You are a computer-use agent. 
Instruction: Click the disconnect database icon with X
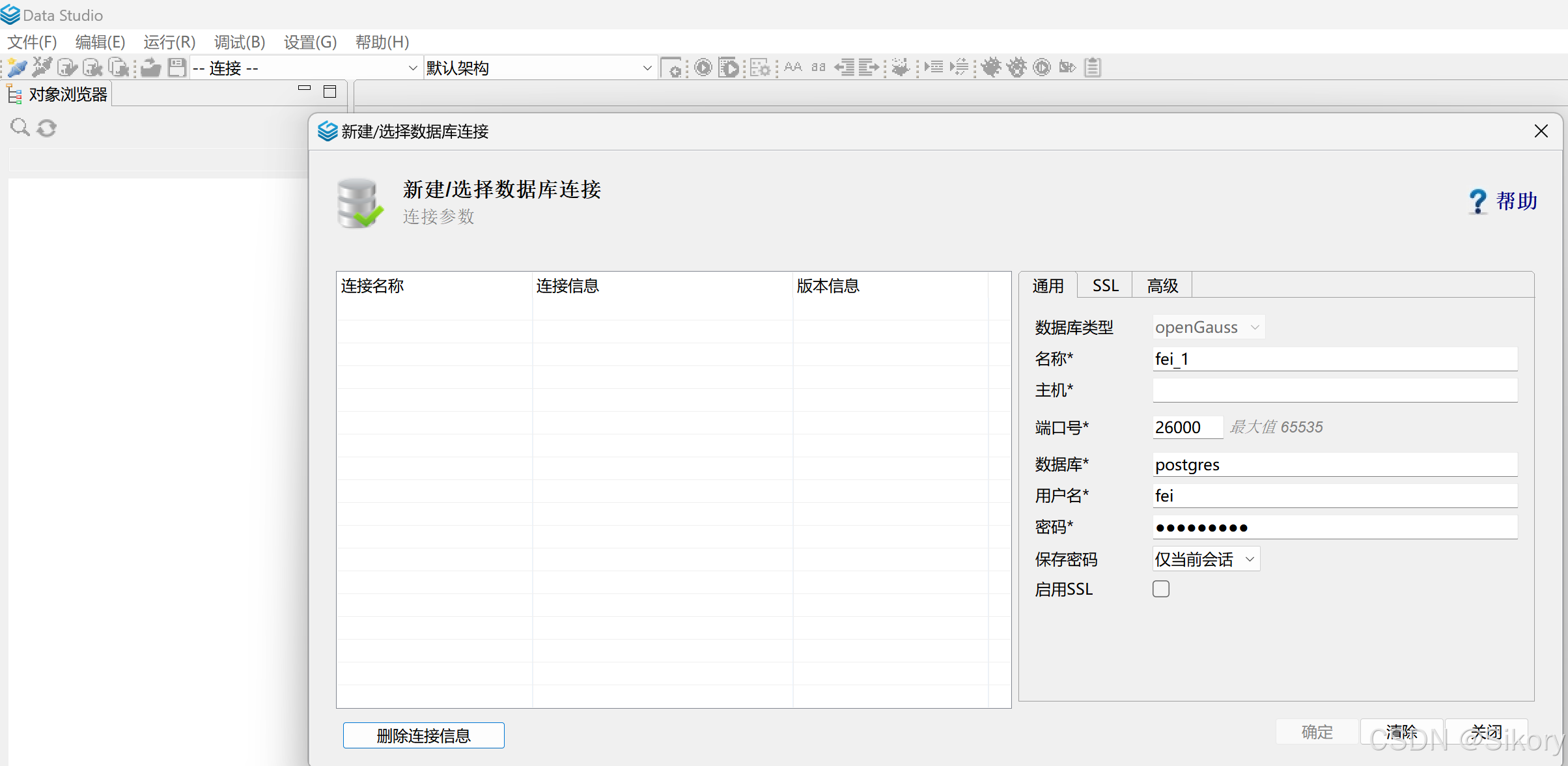[93, 68]
